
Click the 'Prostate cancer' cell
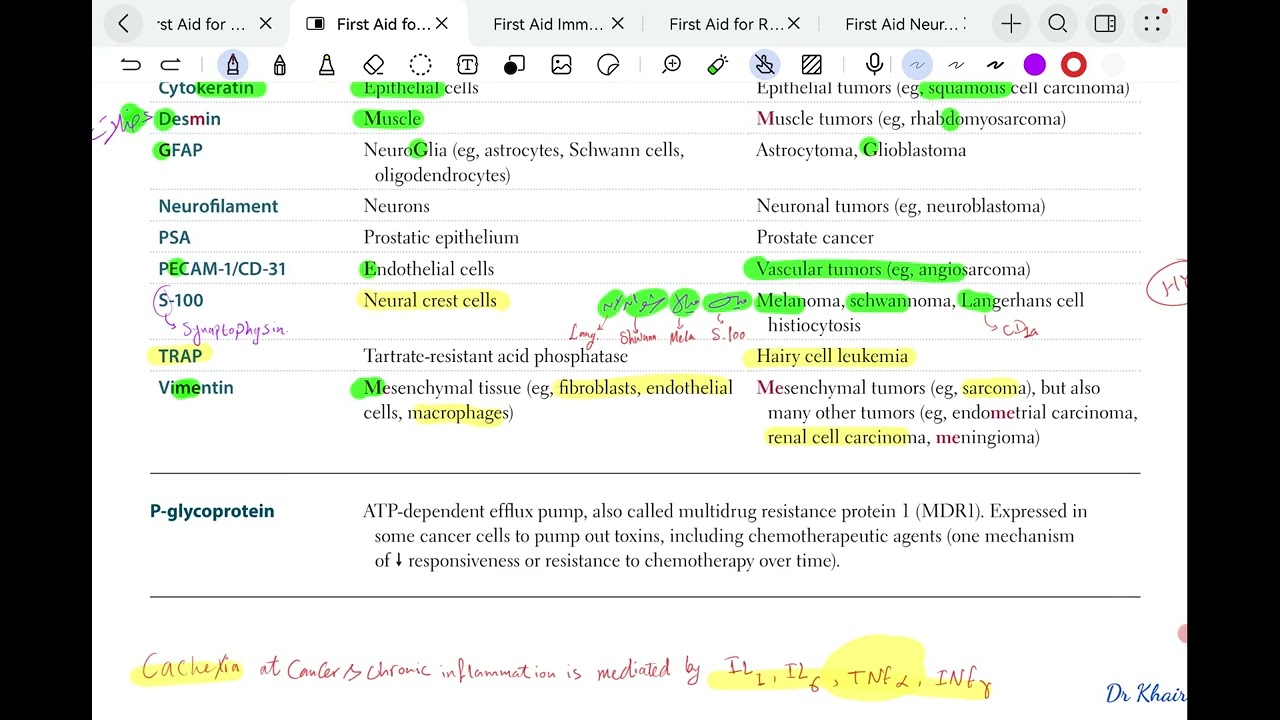click(x=815, y=237)
